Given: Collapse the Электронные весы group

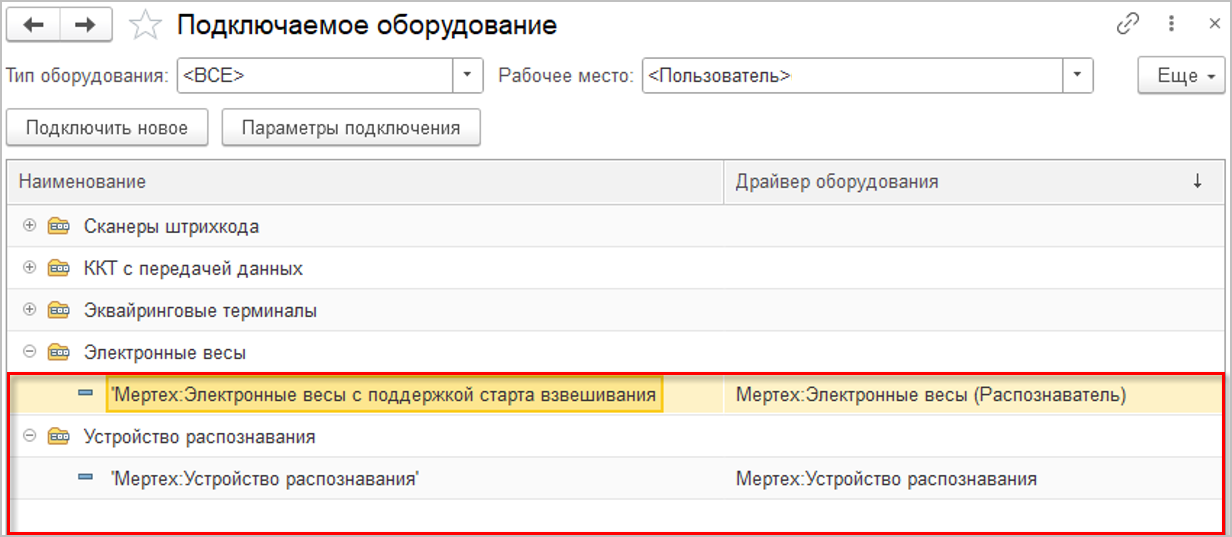Looking at the screenshot, I should coord(29,352).
